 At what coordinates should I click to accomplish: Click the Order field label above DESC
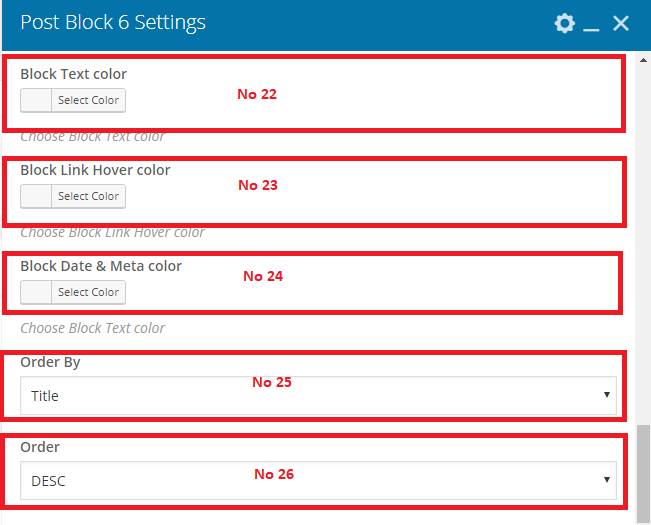click(40, 447)
